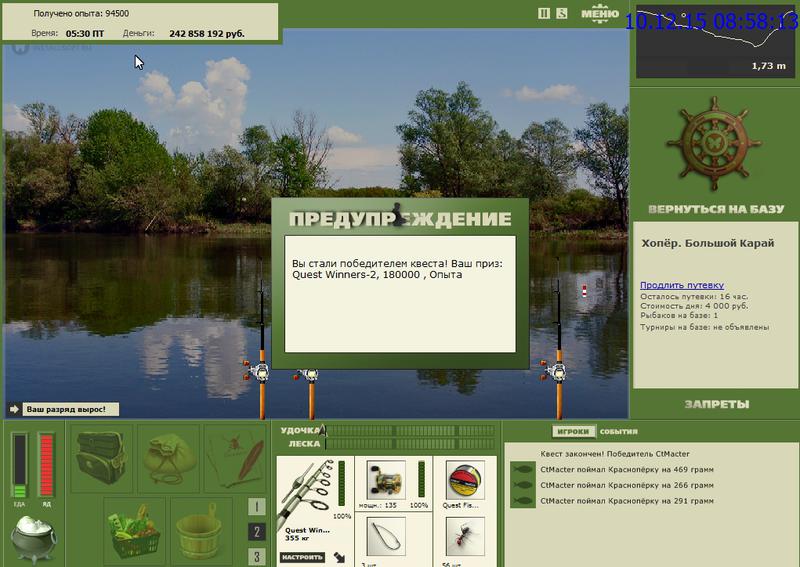Click location name 'Хопёр. Большой Карай'

coord(708,243)
